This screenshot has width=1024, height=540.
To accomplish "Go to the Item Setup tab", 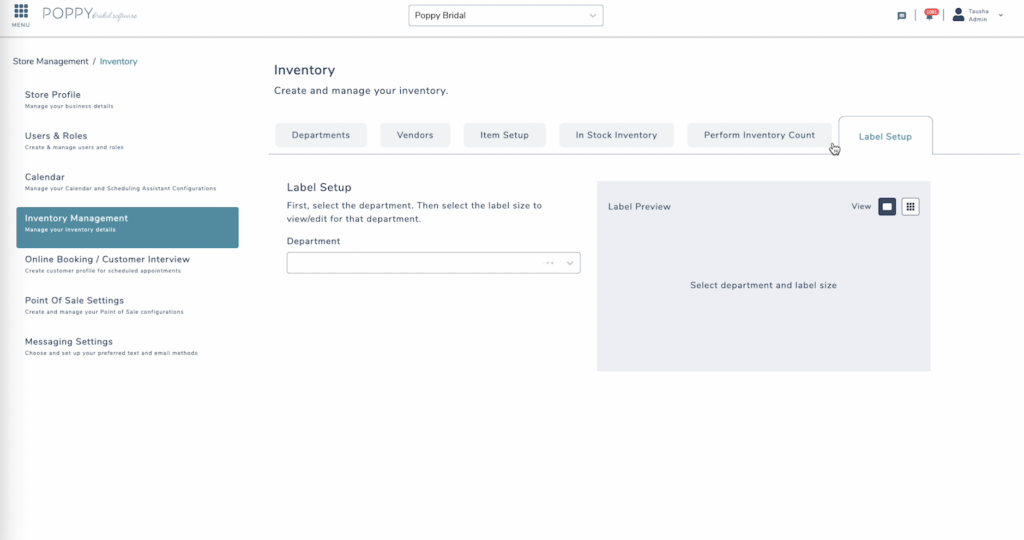I will 504,135.
